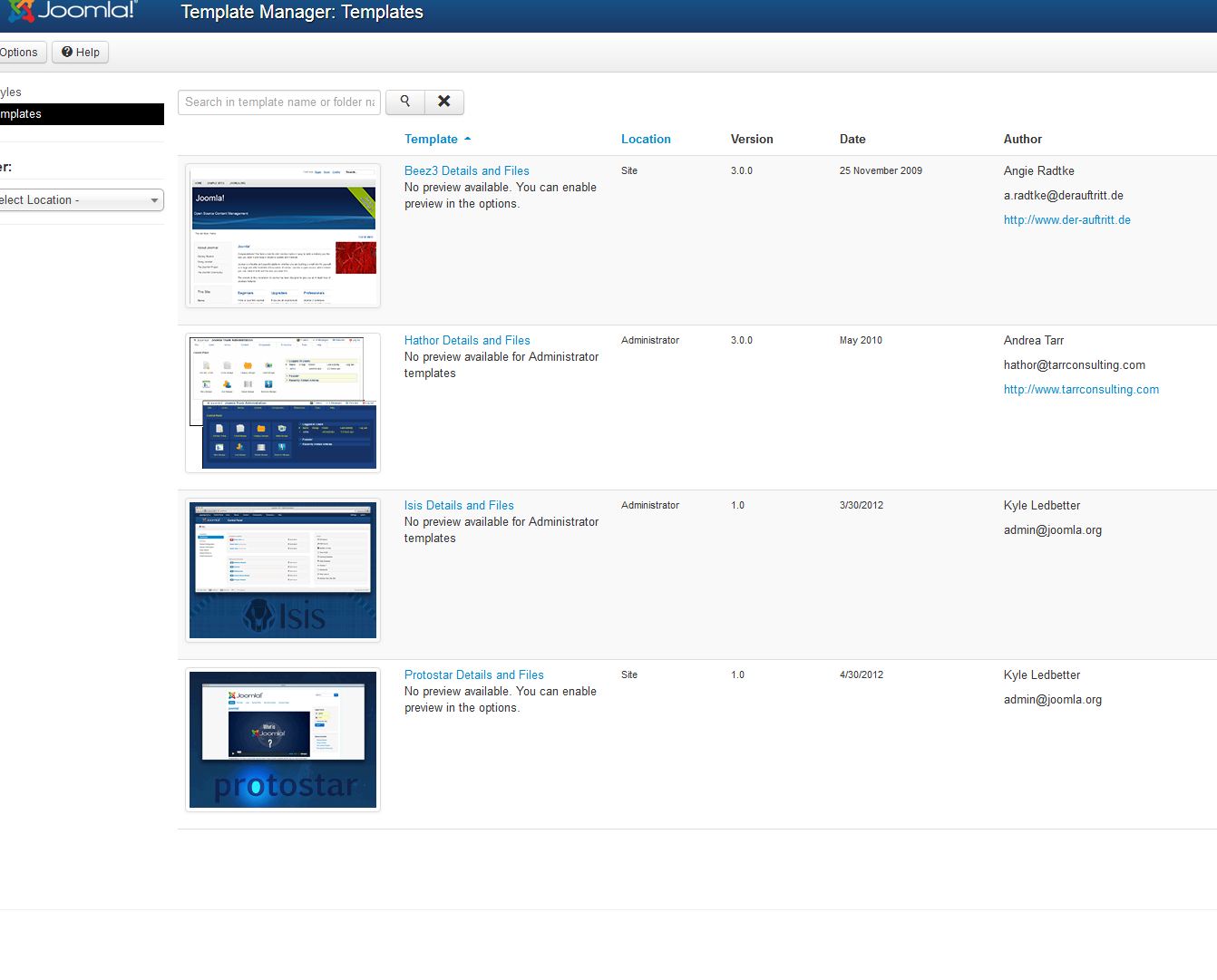The image size is (1217, 980).
Task: Click Administrator location in Hathor row
Action: click(650, 340)
